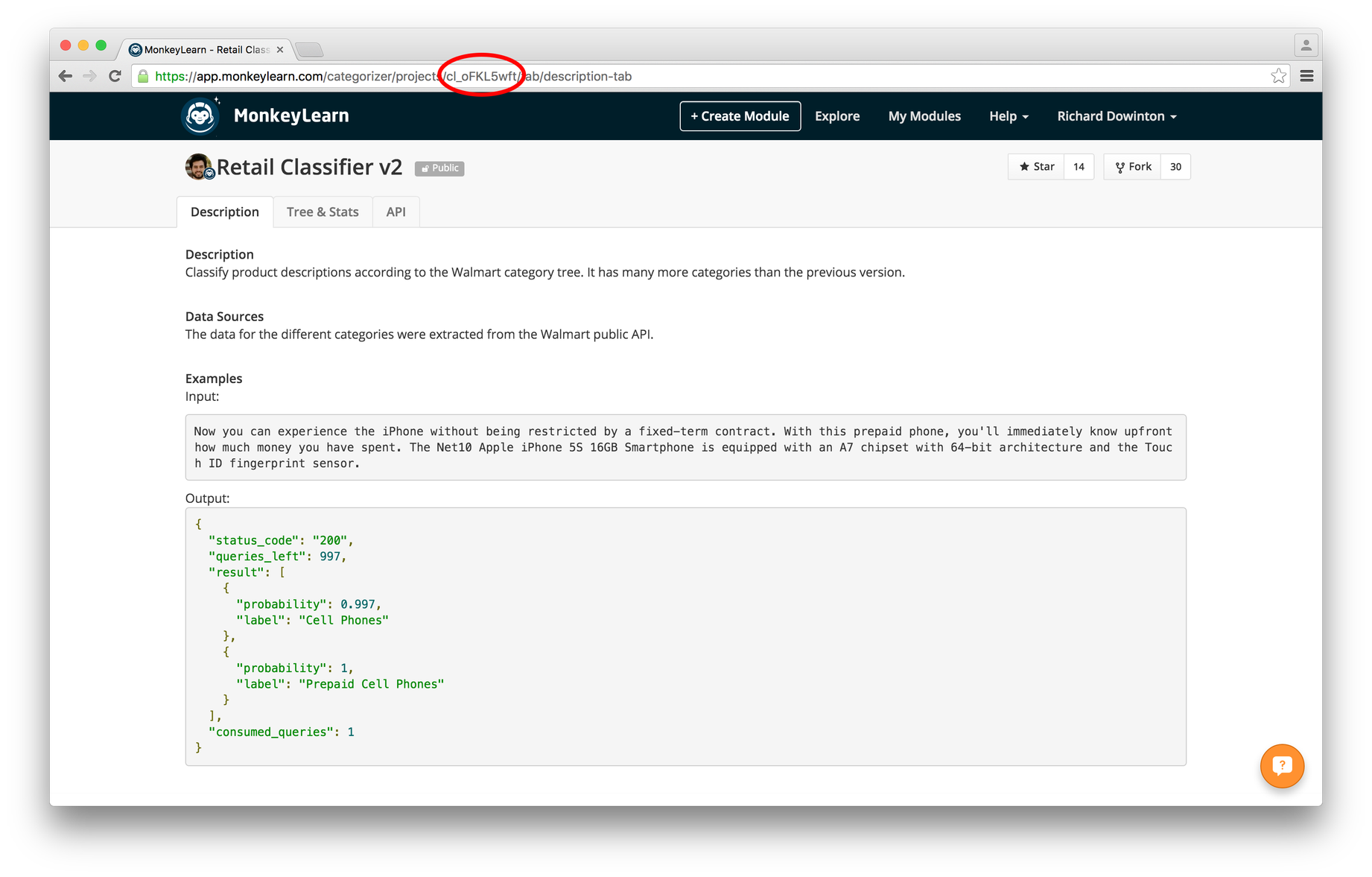Reload the page with the refresh icon
Screen dimensions: 1372x877
tap(115, 76)
